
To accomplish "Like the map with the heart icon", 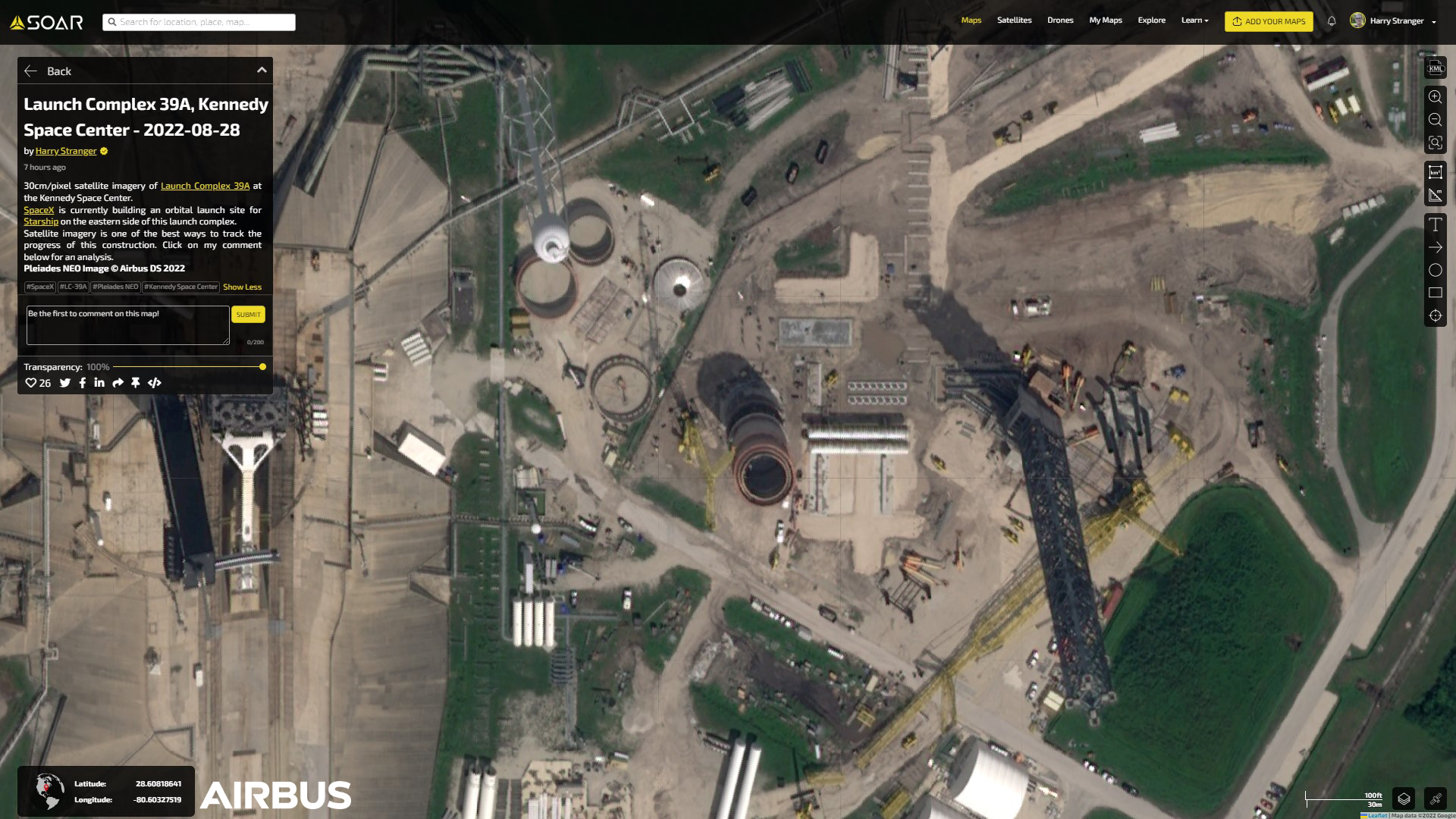I will [31, 383].
